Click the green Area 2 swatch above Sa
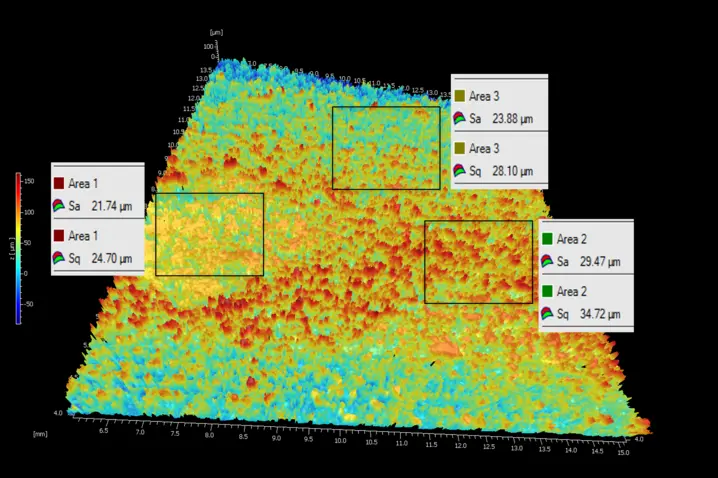 click(547, 239)
